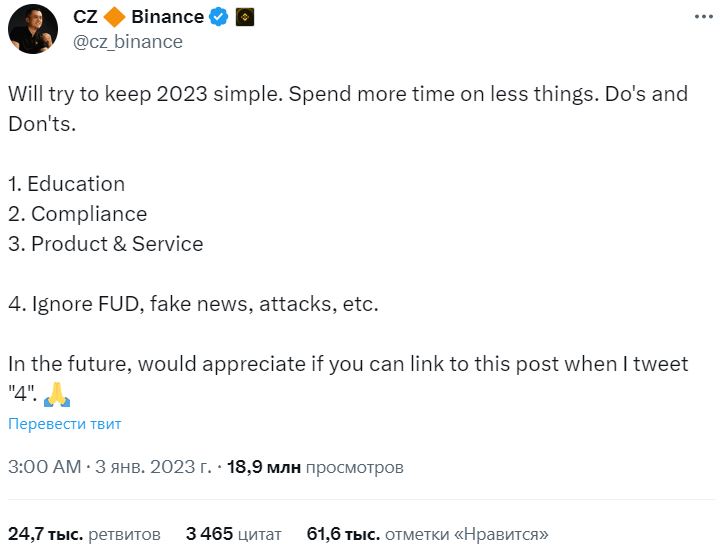
Task: Click the tweet's opening sentence about 2023
Action: click(x=145, y=94)
